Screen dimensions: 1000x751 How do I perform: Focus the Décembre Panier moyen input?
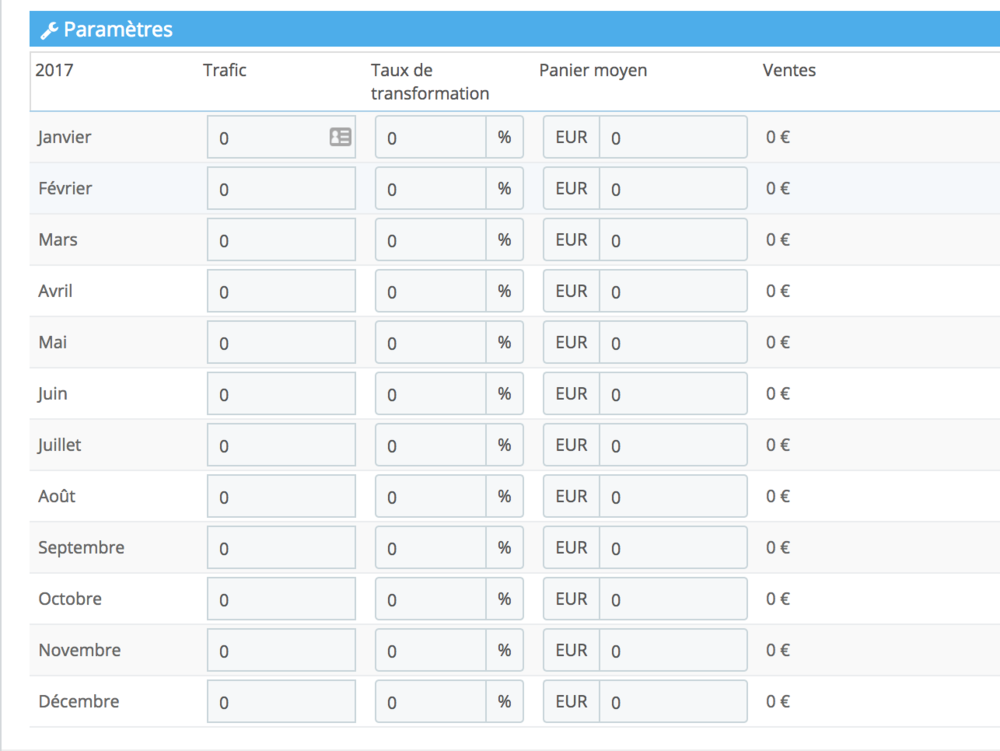point(673,702)
